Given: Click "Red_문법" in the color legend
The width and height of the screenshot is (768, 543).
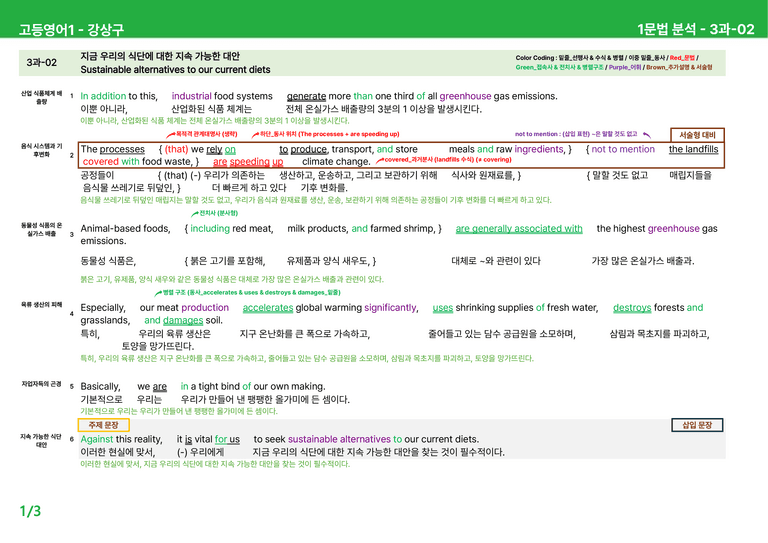Looking at the screenshot, I should (x=682, y=58).
